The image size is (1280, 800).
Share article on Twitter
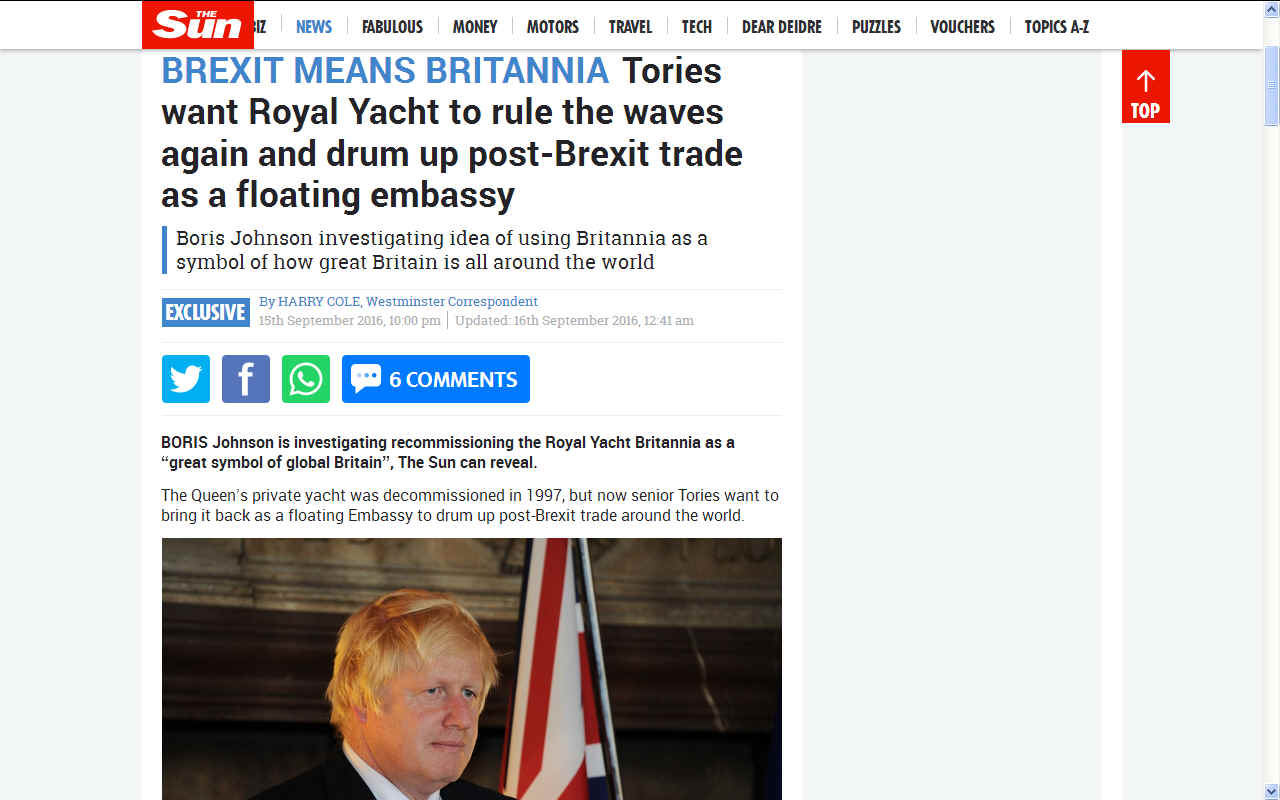tap(186, 379)
